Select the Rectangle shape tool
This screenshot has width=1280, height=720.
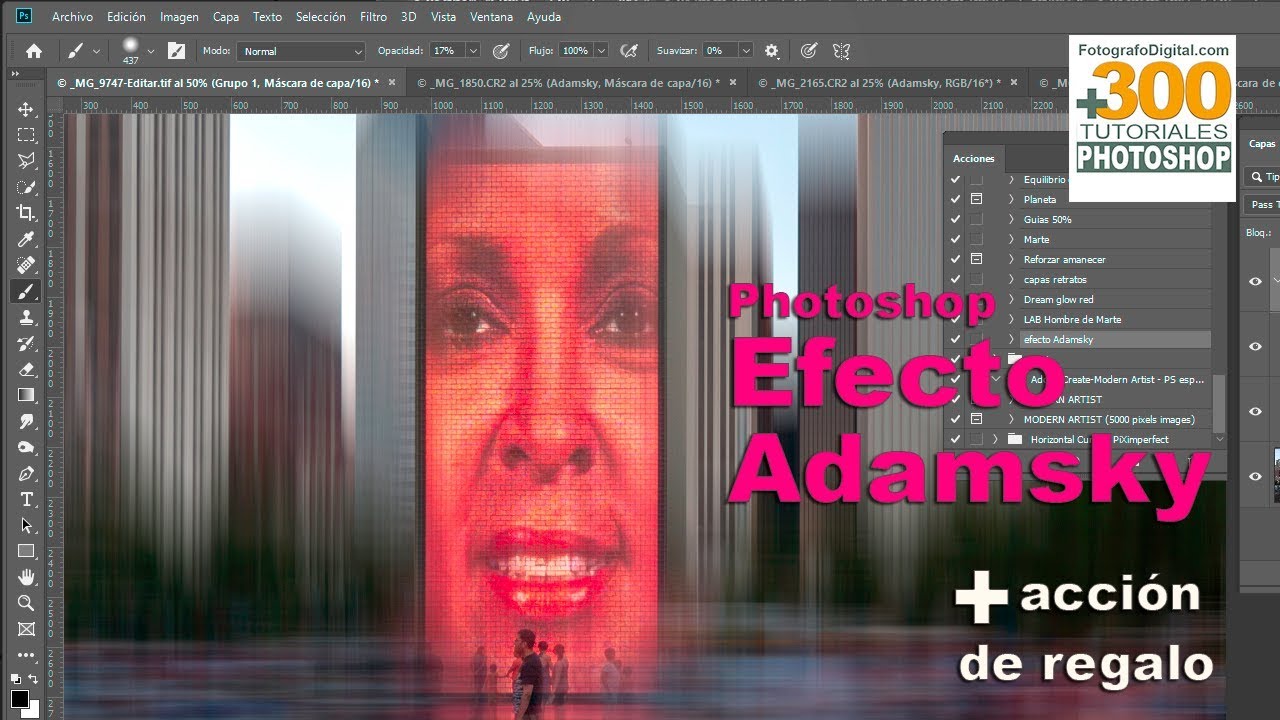(x=26, y=551)
